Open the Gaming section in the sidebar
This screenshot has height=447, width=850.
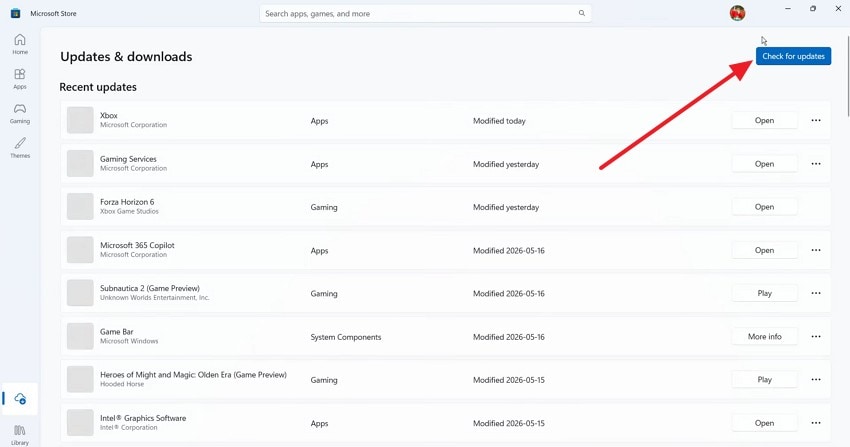pyautogui.click(x=20, y=113)
